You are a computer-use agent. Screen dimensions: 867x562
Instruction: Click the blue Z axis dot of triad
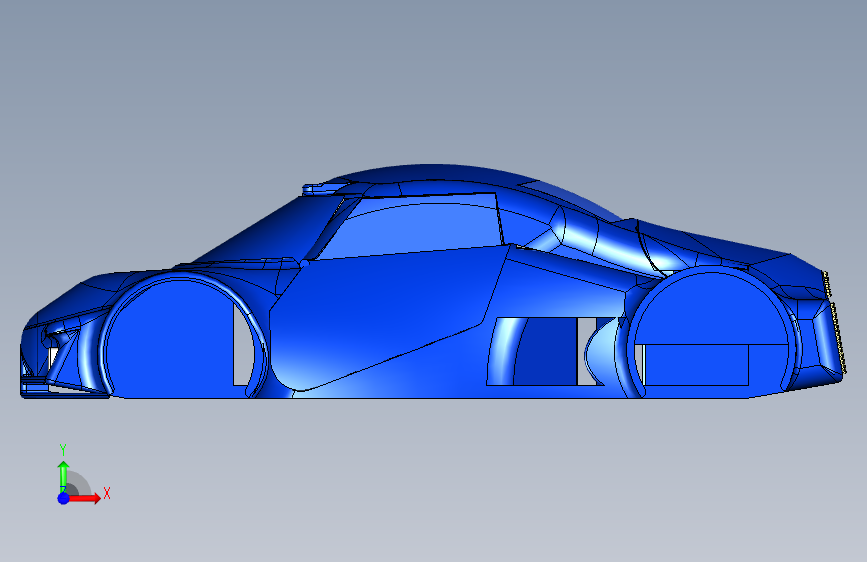pos(64,498)
